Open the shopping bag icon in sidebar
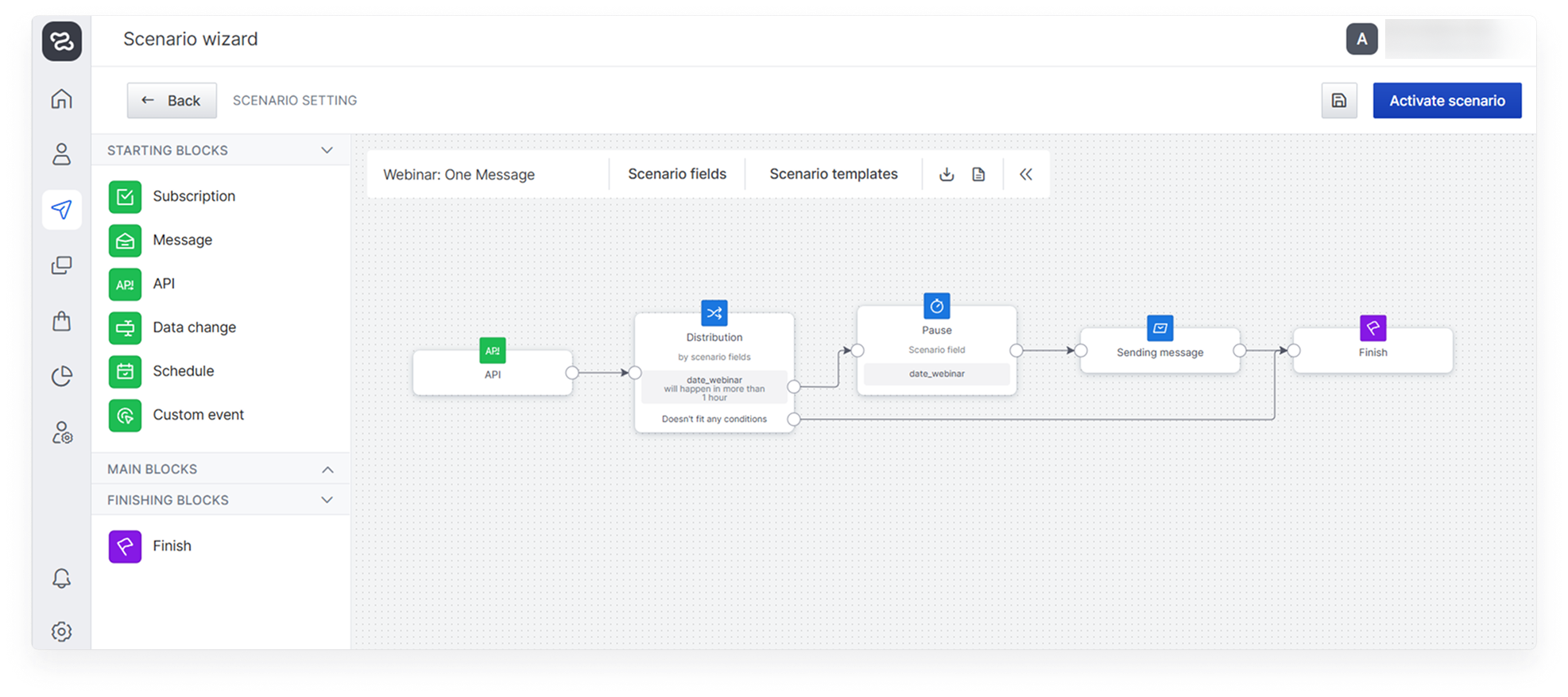 [61, 321]
